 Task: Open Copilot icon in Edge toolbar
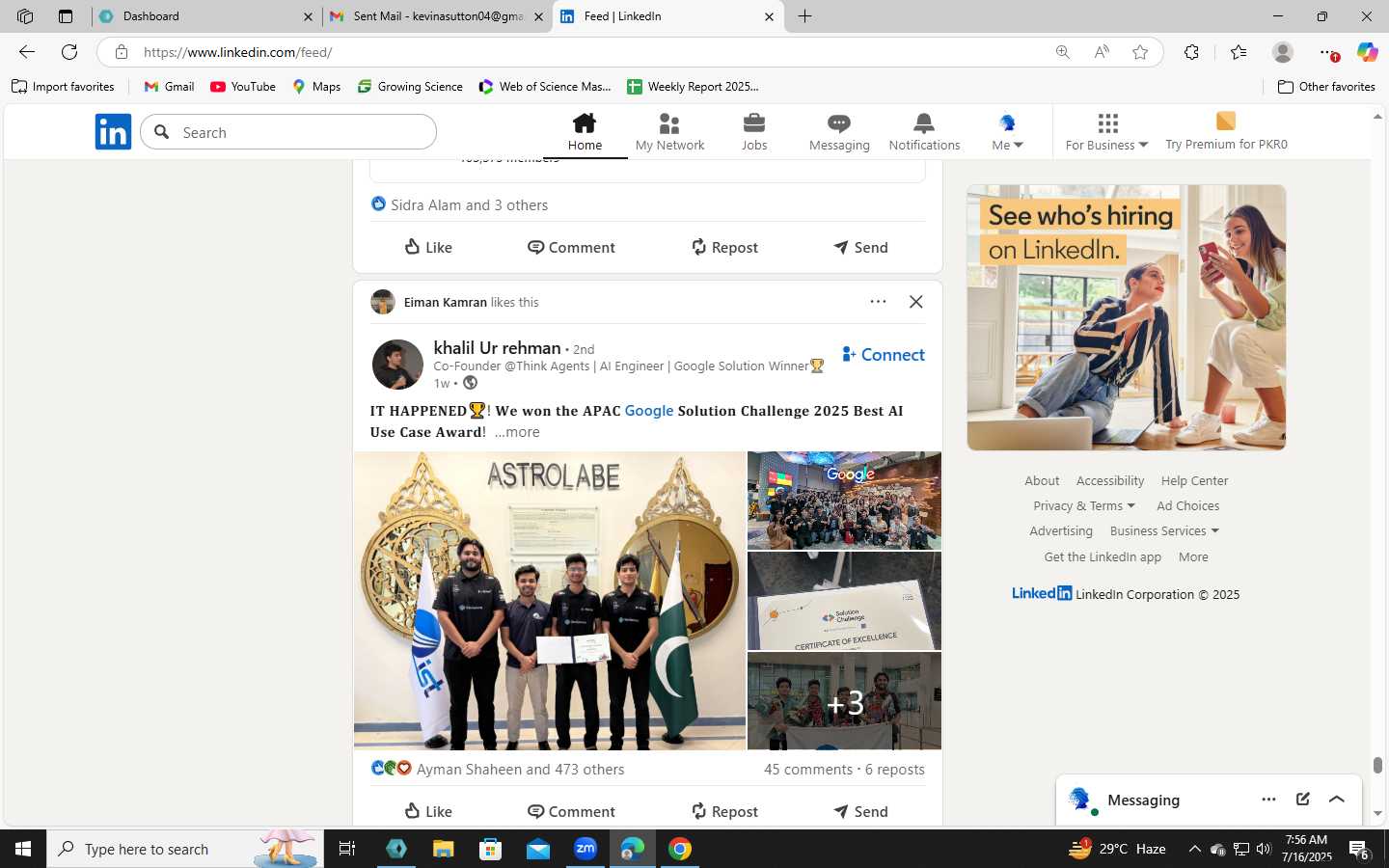coord(1367,52)
